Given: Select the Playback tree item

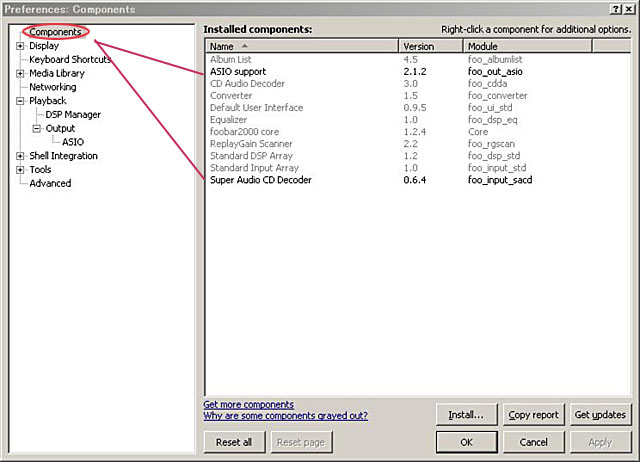Looking at the screenshot, I should (48, 101).
